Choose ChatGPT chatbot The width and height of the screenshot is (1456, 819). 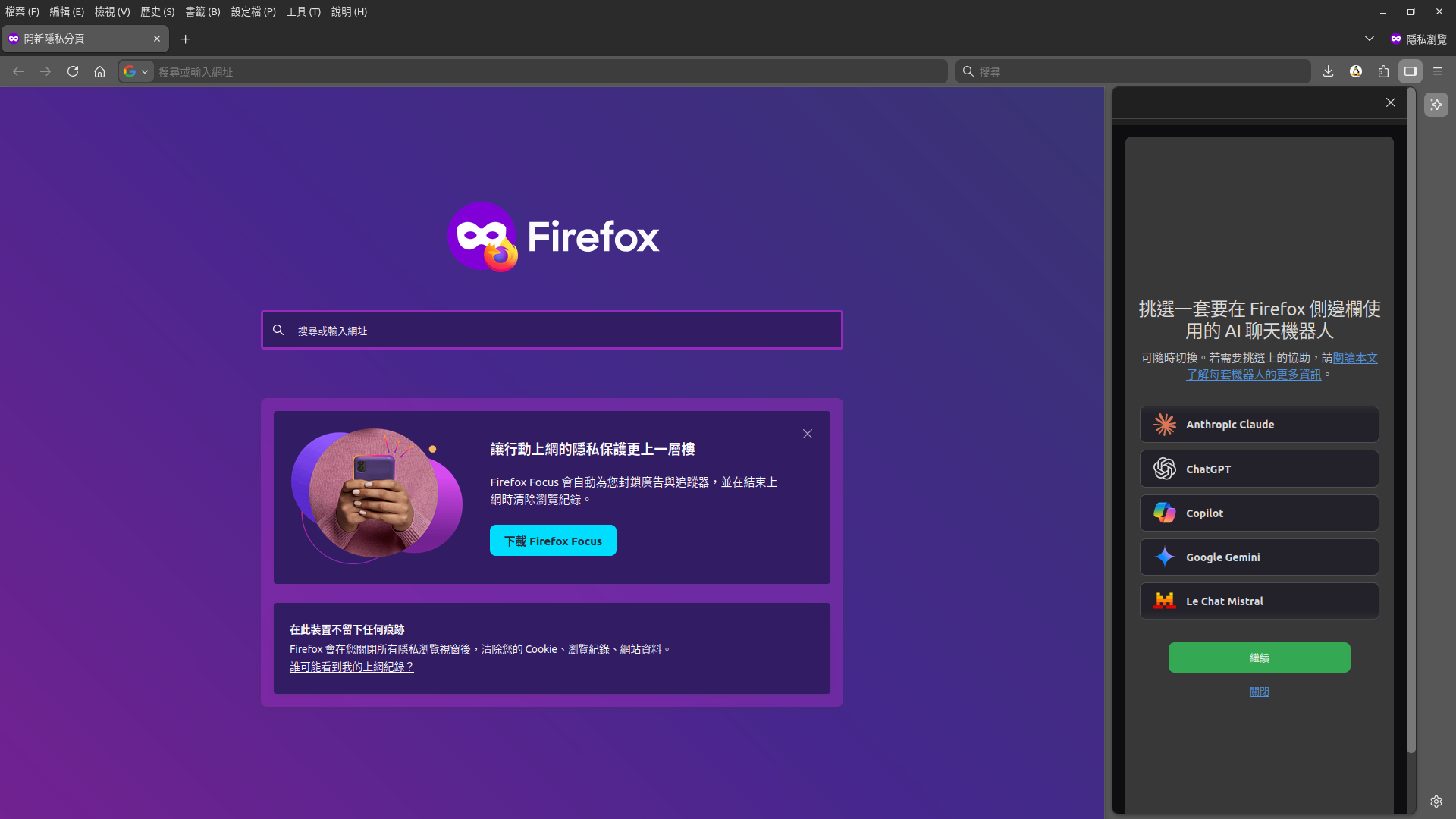tap(1259, 469)
